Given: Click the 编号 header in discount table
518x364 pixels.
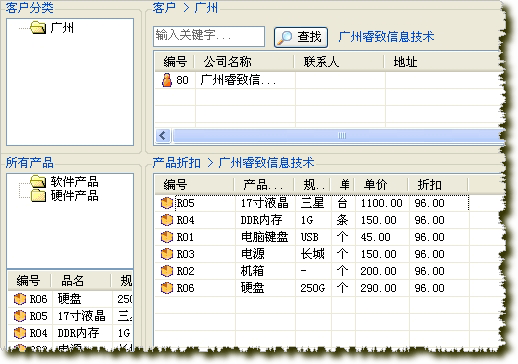Looking at the screenshot, I should pyautogui.click(x=195, y=184).
